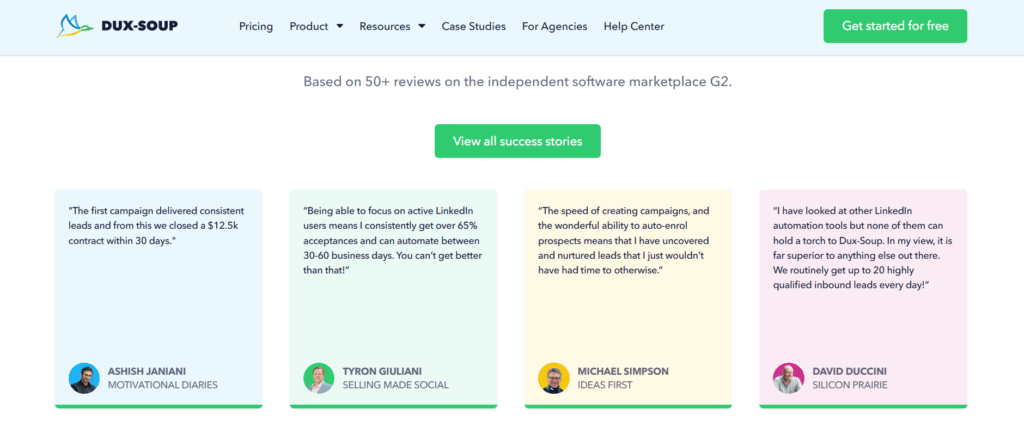Click Tyron Giuliani's avatar photo
Screen dimensions: 1024x421
click(319, 379)
